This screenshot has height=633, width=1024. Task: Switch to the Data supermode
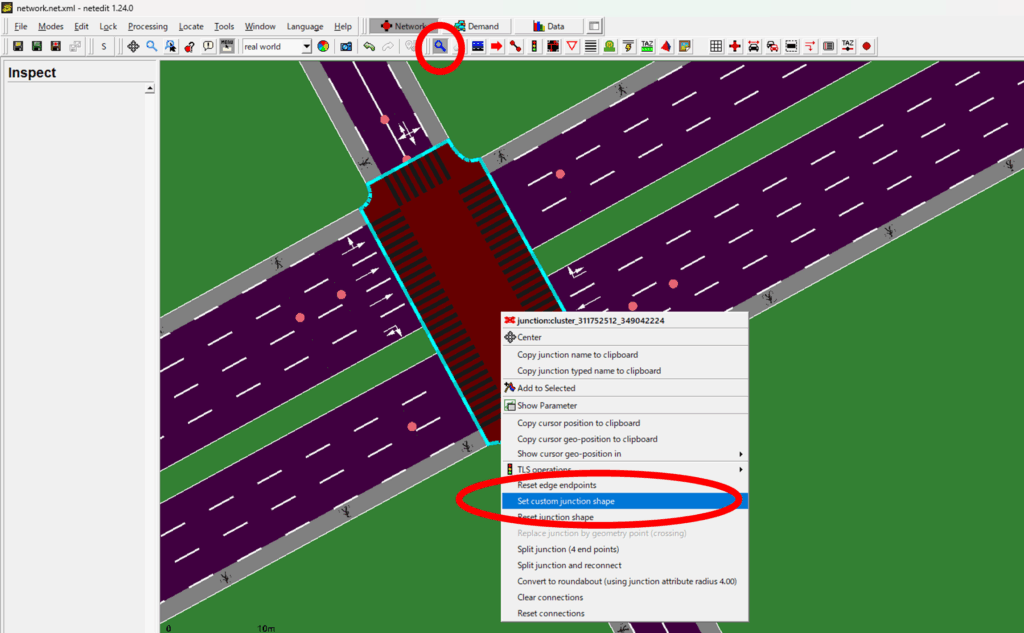549,26
